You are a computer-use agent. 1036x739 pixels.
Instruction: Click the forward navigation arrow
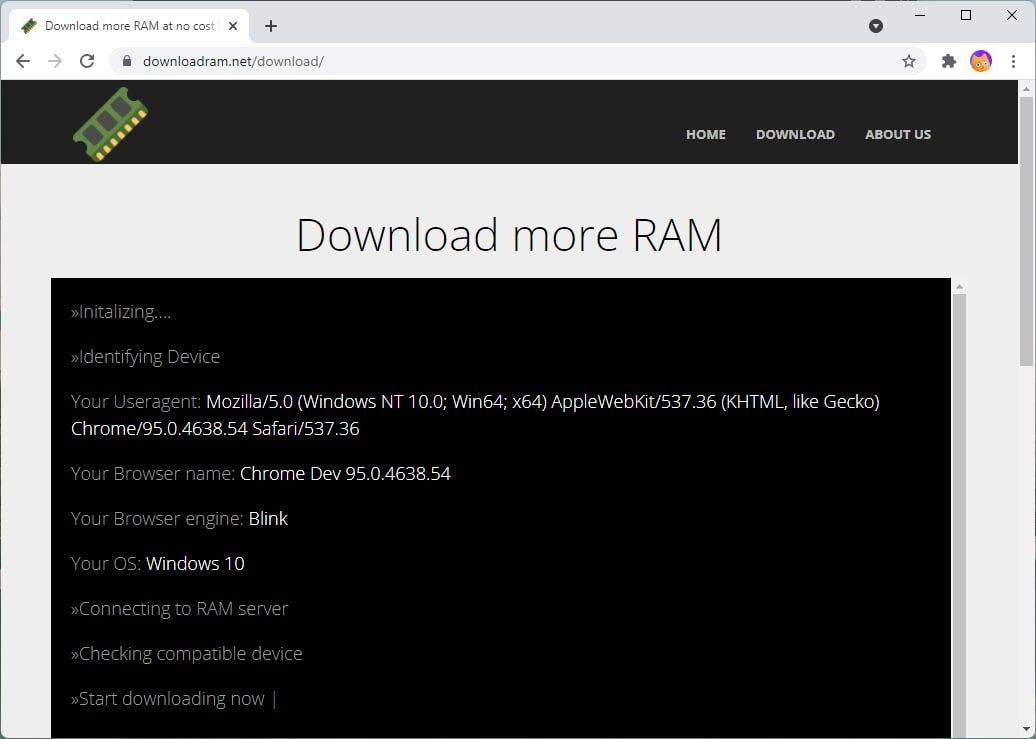(55, 61)
